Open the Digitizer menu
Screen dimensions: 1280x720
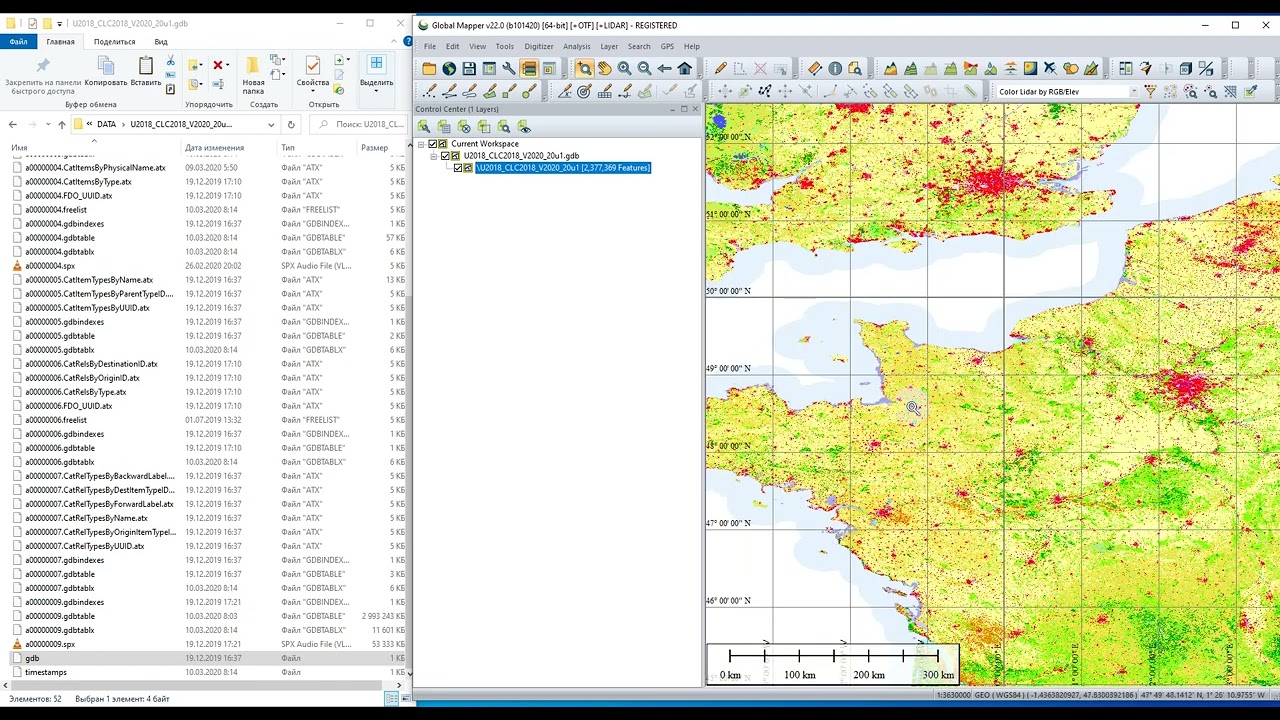click(539, 46)
